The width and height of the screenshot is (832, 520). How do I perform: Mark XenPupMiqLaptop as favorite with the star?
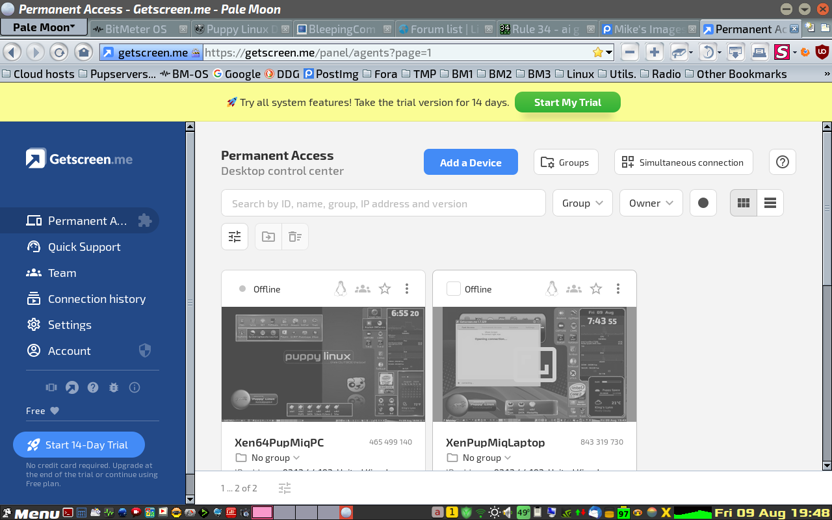[x=596, y=289]
